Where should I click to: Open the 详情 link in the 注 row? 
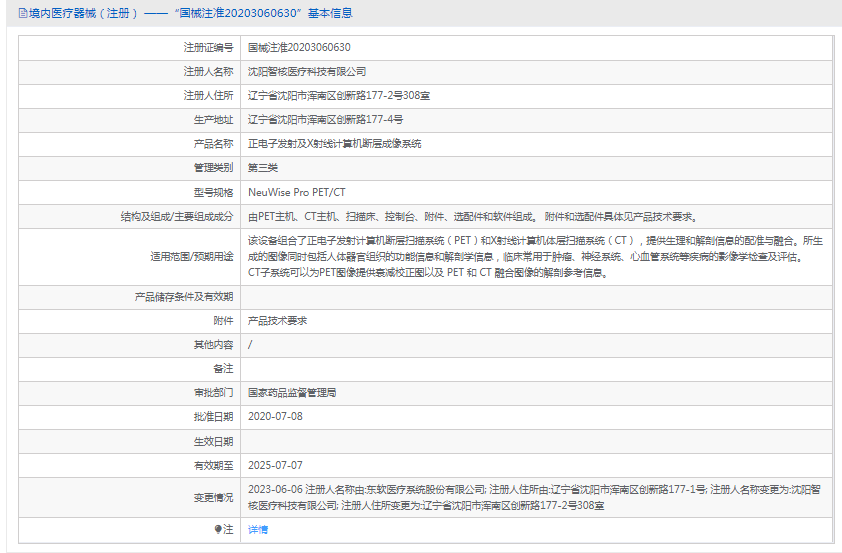coord(258,529)
